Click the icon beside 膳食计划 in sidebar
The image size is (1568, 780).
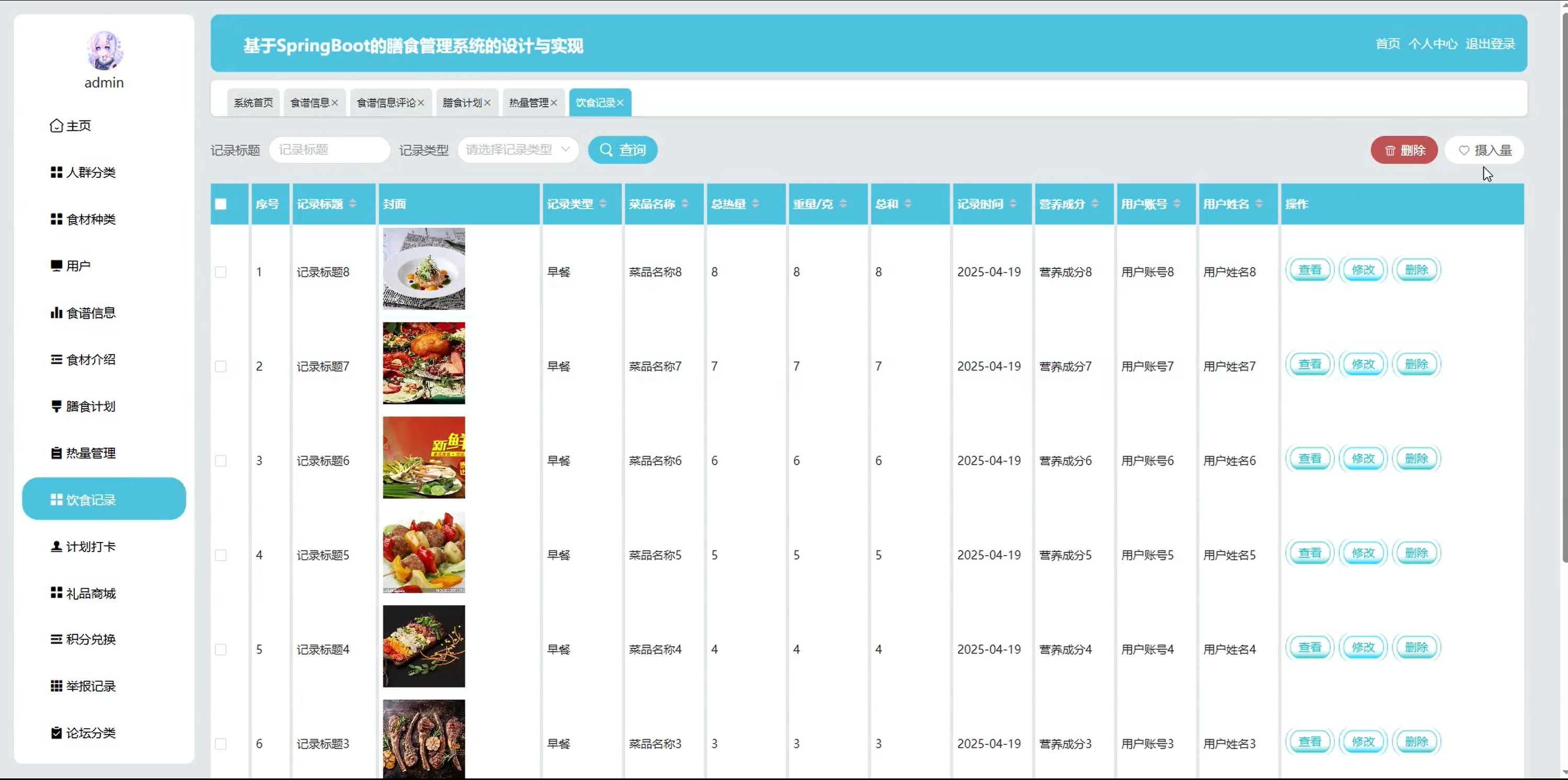(56, 406)
